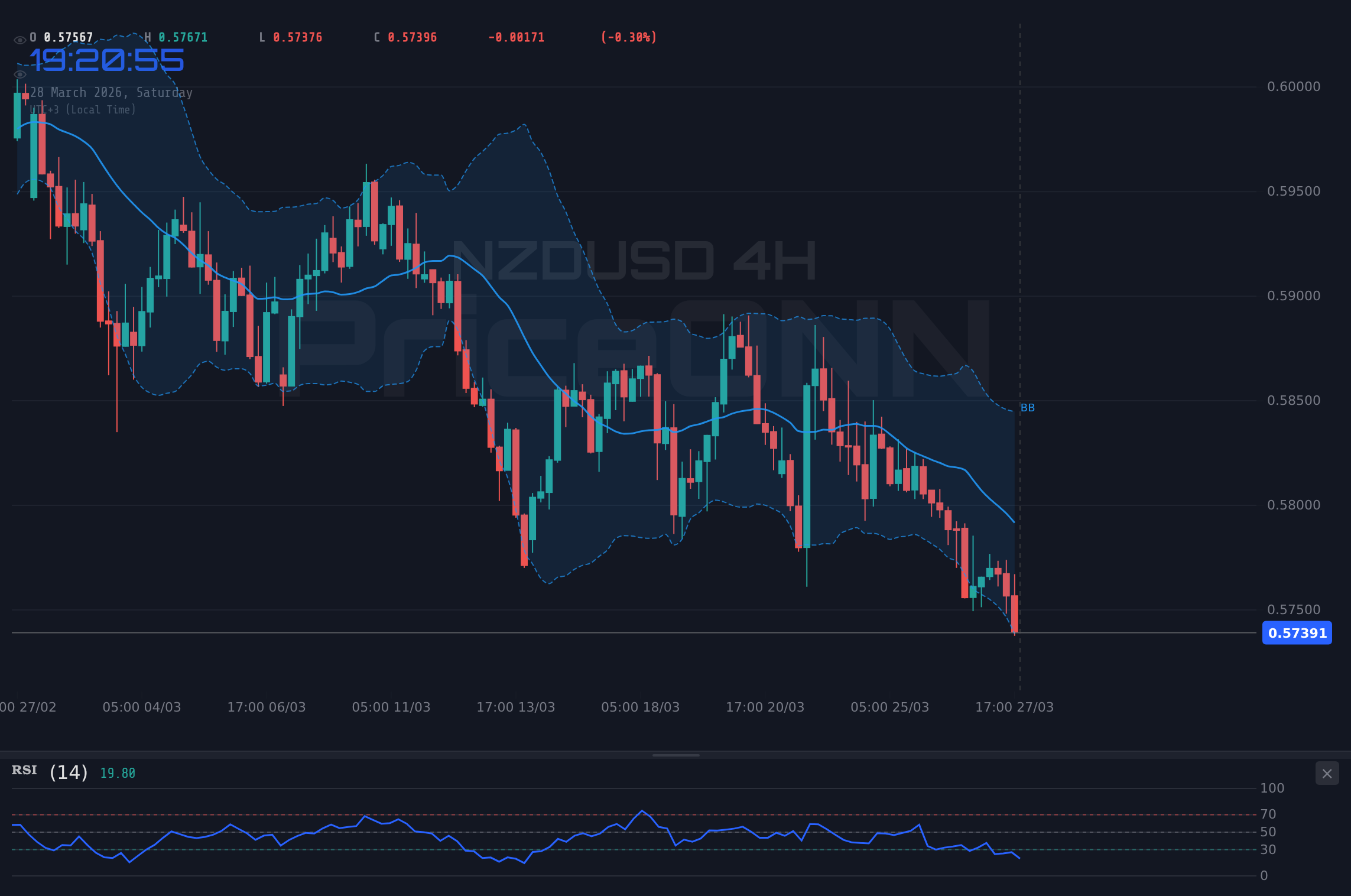Click the date label 28 March 2026, Saturday
Image resolution: width=1351 pixels, height=896 pixels.
(112, 92)
